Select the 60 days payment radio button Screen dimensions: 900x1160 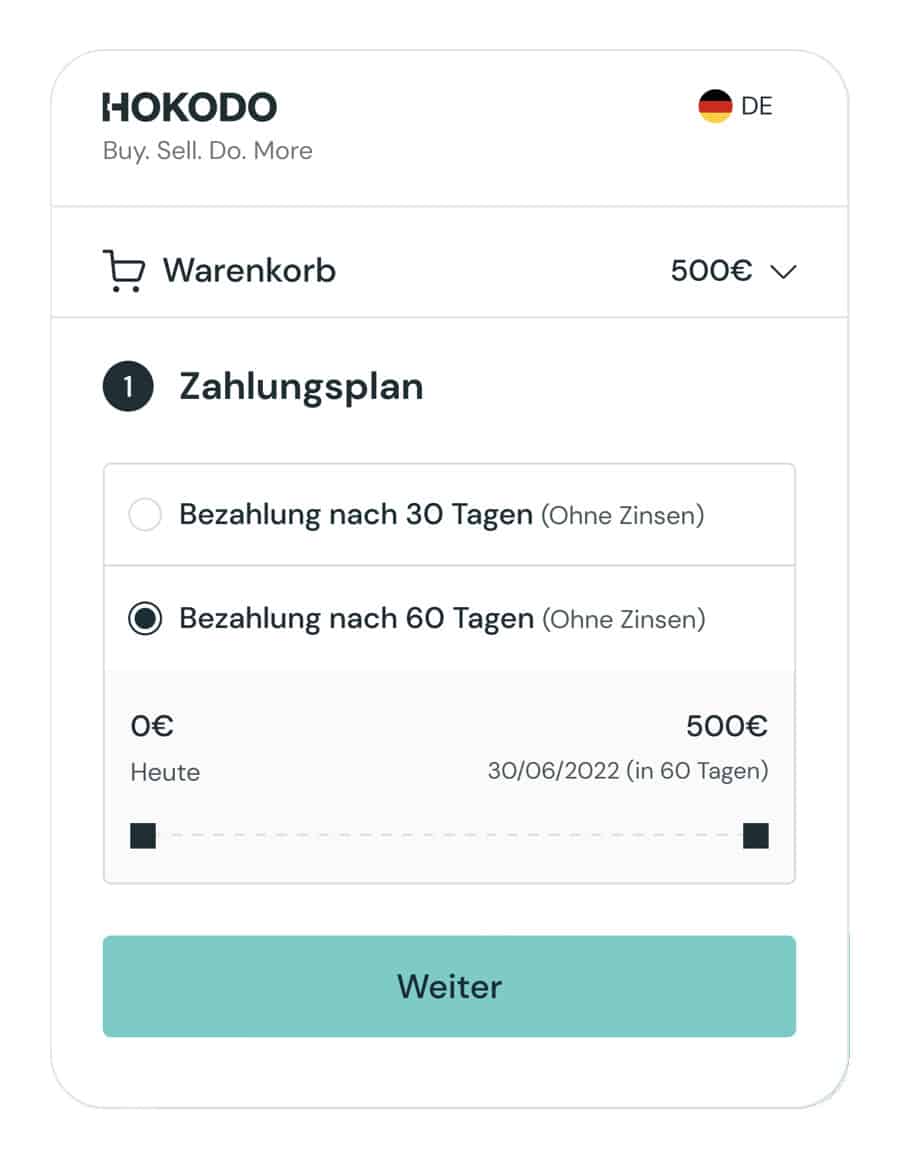click(x=145, y=618)
